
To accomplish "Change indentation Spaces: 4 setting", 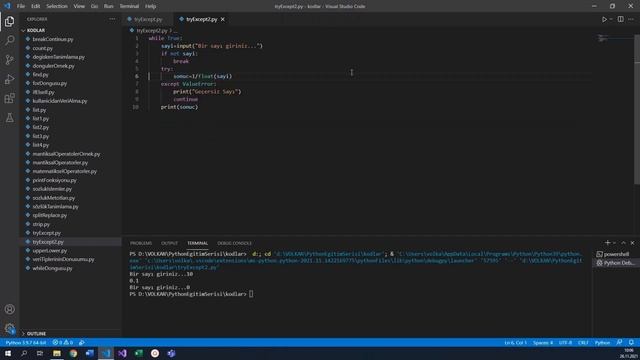I will coord(543,342).
